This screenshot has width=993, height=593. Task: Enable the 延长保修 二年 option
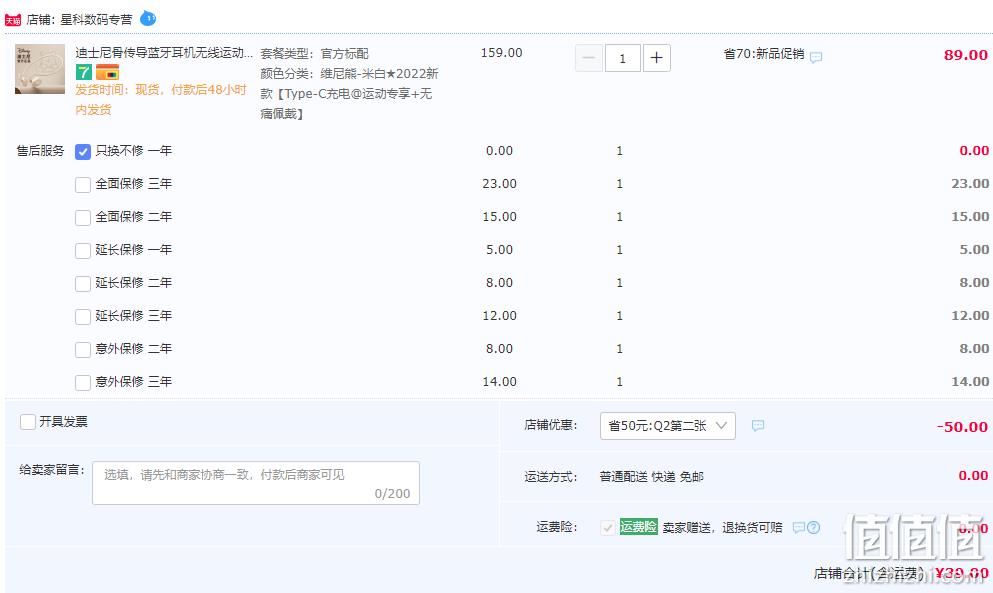click(x=83, y=283)
